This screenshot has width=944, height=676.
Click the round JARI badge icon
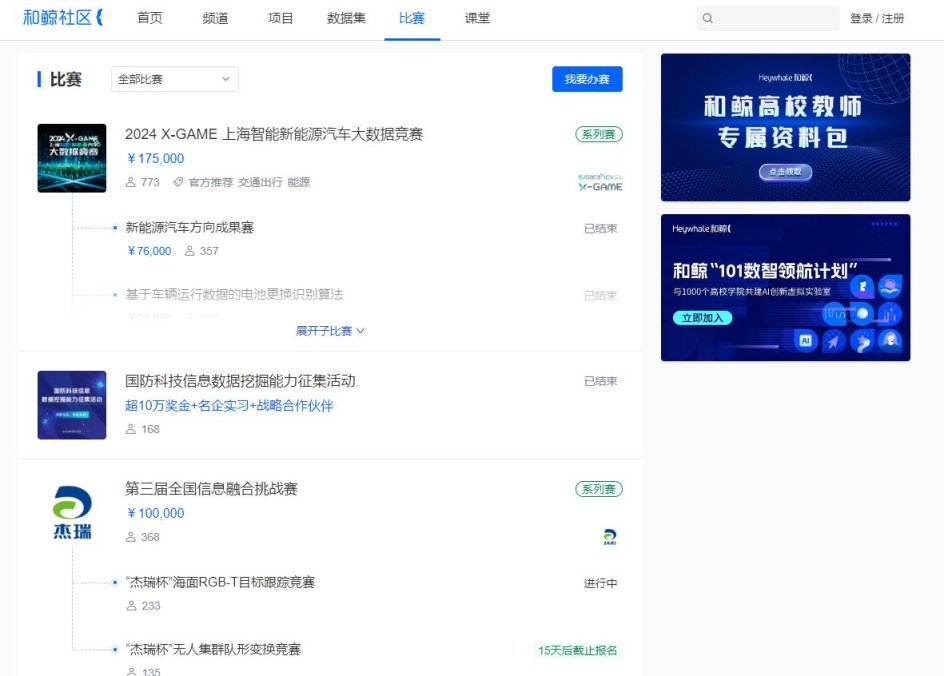(x=608, y=536)
